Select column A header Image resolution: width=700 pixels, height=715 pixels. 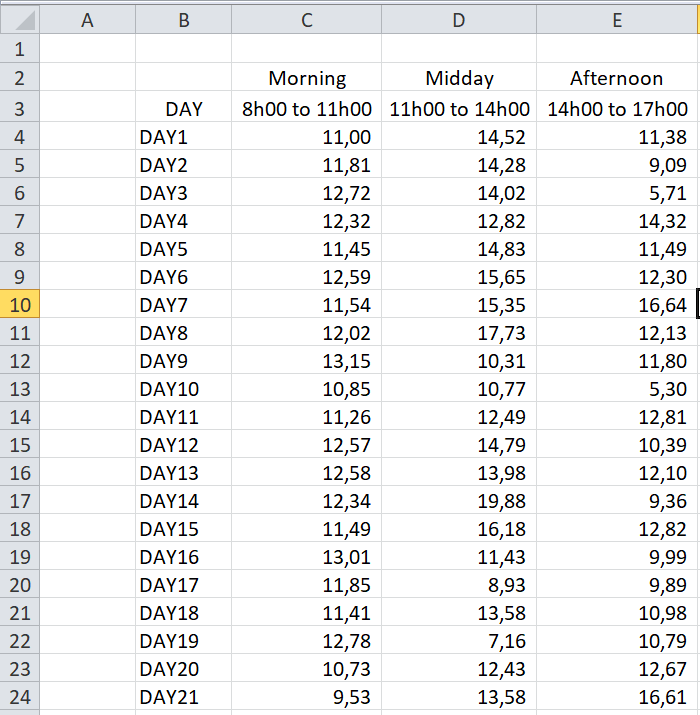tap(88, 20)
